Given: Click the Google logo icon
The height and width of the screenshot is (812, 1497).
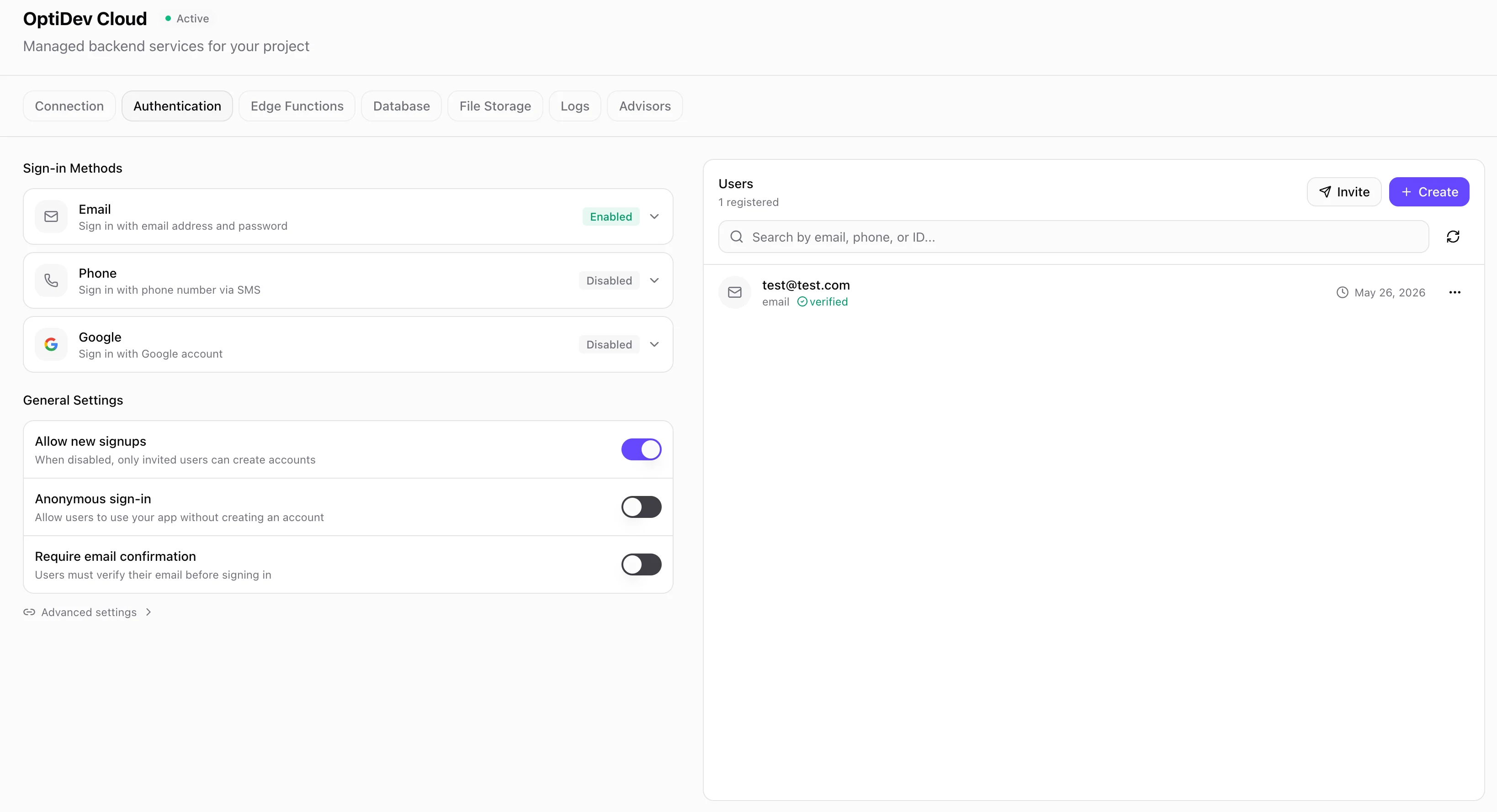Looking at the screenshot, I should pyautogui.click(x=51, y=344).
